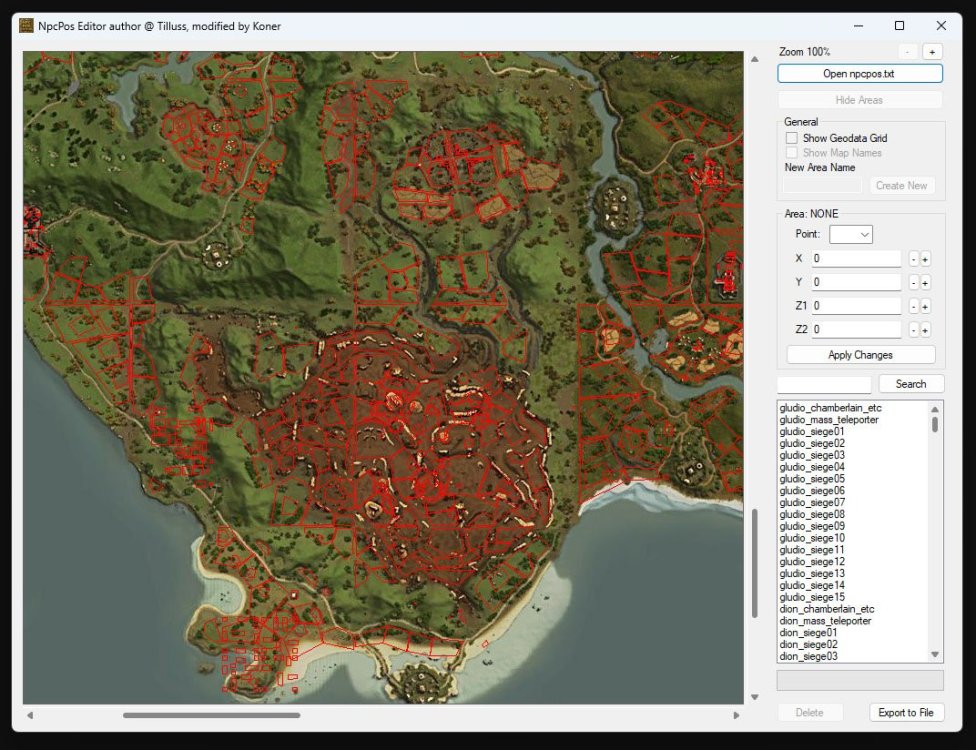Open npcpos.txt file

pyautogui.click(x=859, y=73)
